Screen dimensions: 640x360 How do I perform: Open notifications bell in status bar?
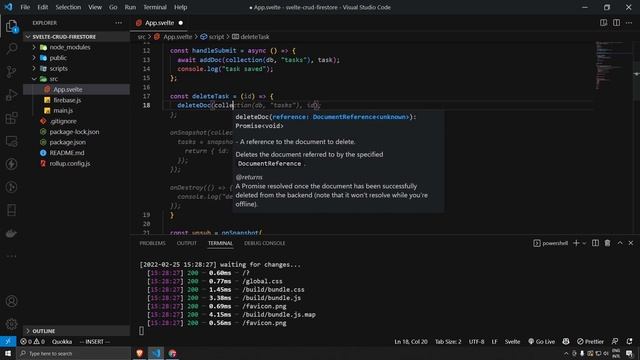tap(629, 342)
